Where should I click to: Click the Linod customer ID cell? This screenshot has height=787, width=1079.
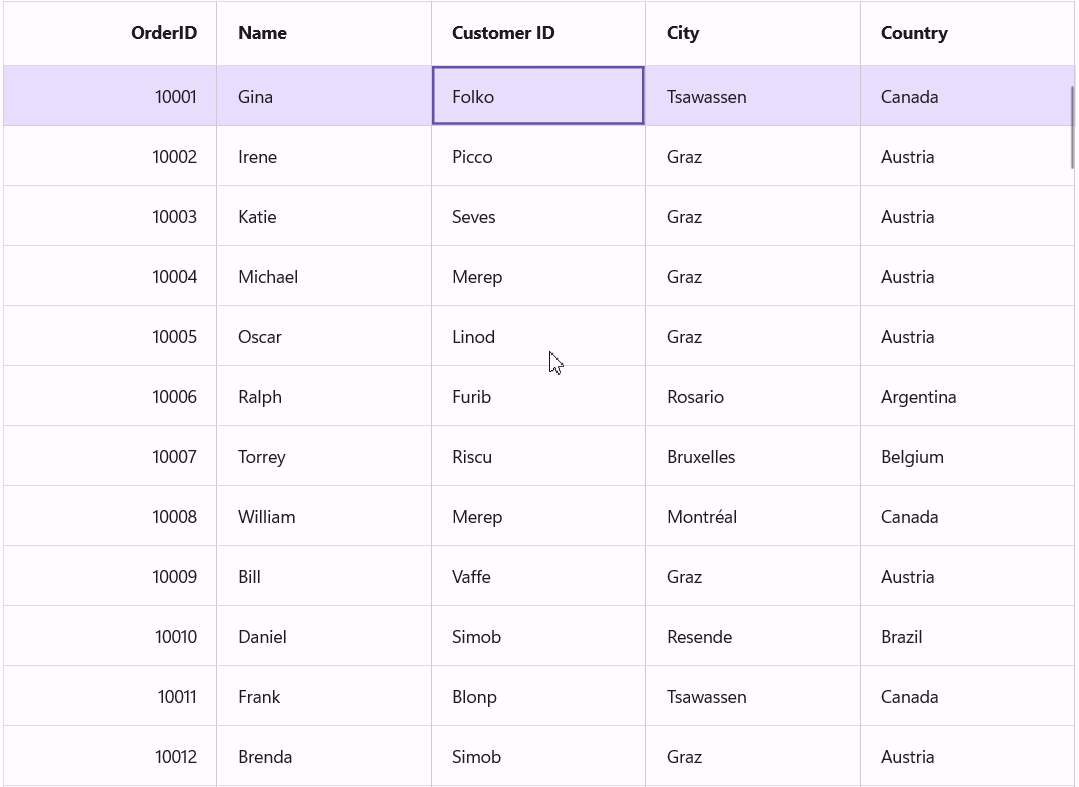click(x=474, y=337)
